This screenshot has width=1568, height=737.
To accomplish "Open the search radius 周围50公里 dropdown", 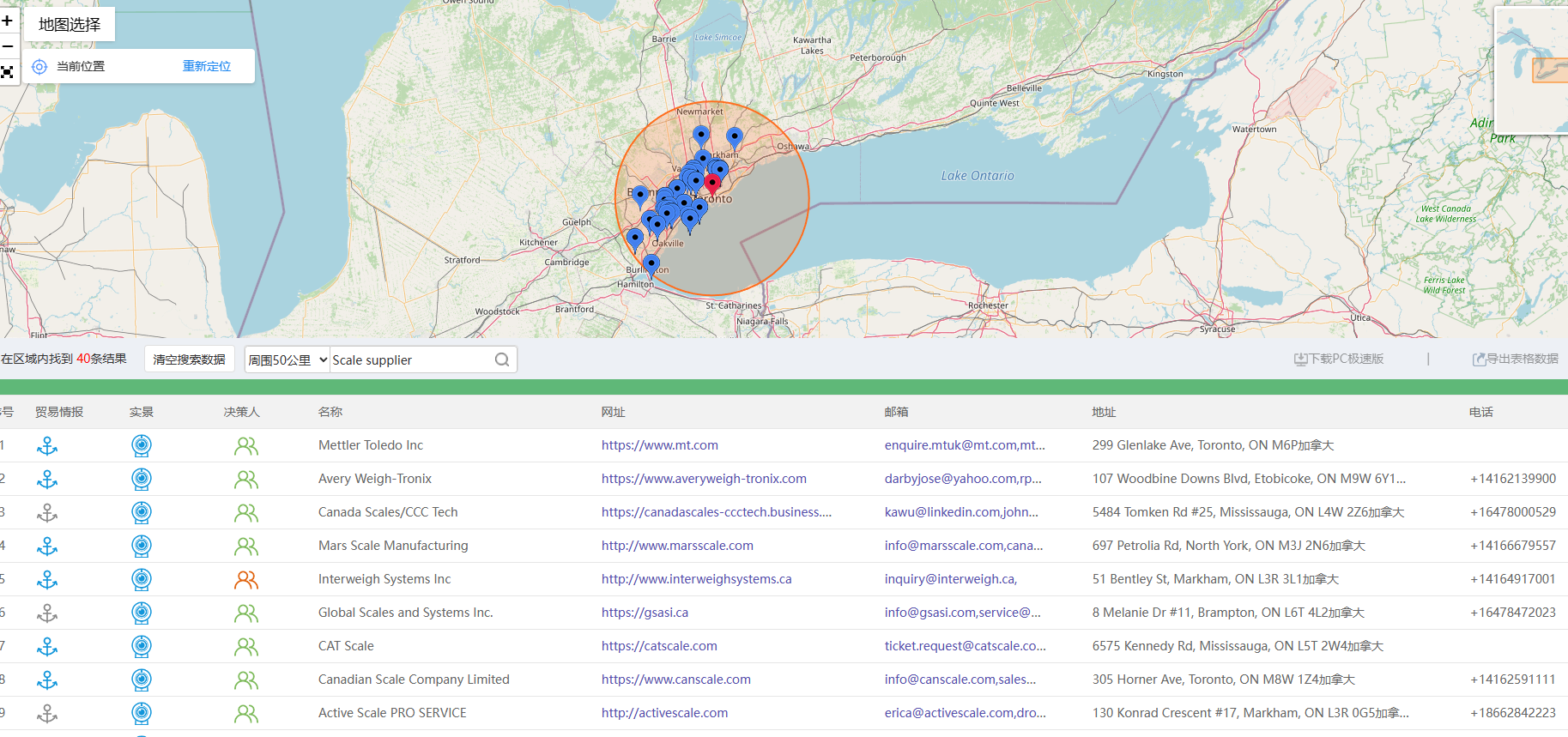I will click(x=288, y=359).
